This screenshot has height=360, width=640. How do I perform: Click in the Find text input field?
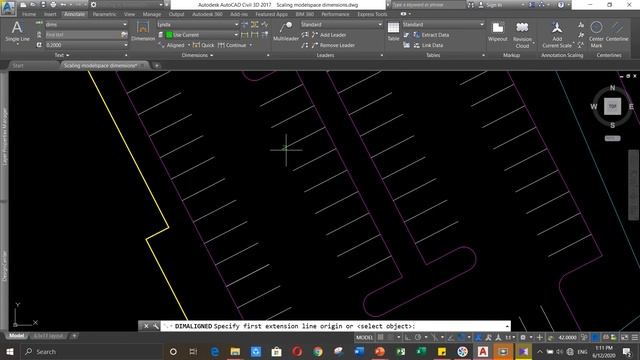coord(82,35)
